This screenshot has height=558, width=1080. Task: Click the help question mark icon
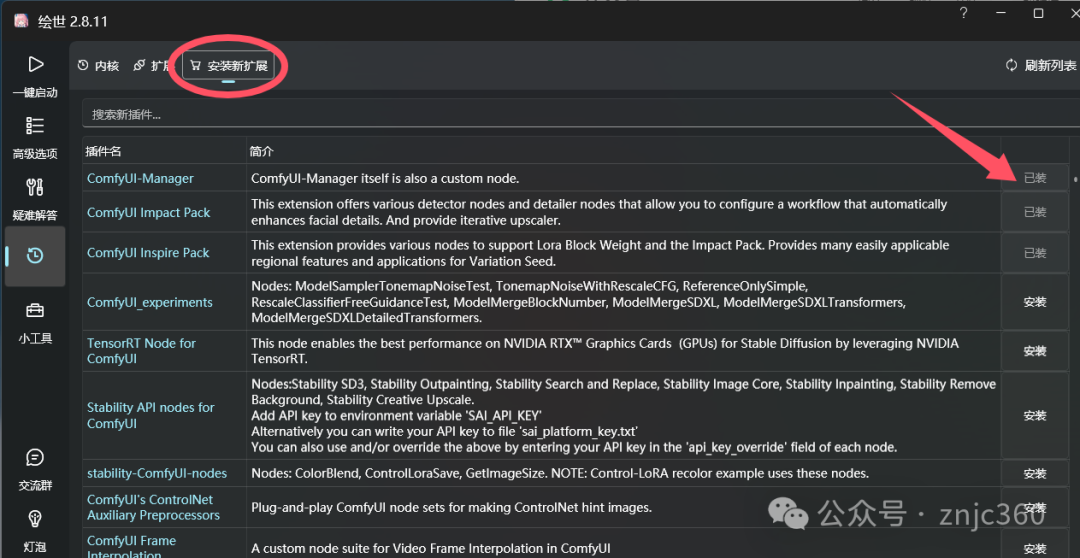[964, 13]
